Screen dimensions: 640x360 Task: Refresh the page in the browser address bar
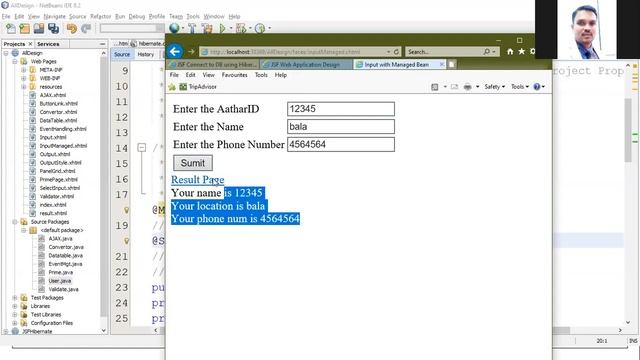(396, 52)
